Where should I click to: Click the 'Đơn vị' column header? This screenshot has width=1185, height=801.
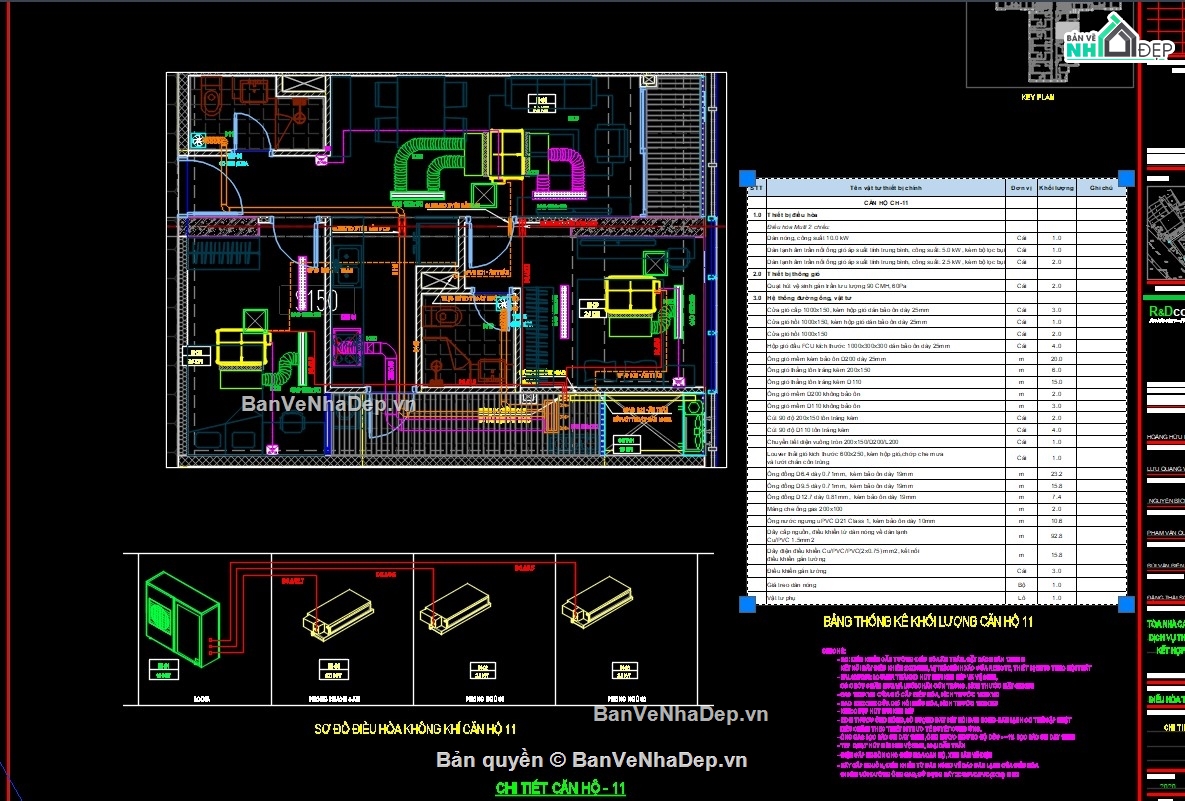(x=1021, y=187)
